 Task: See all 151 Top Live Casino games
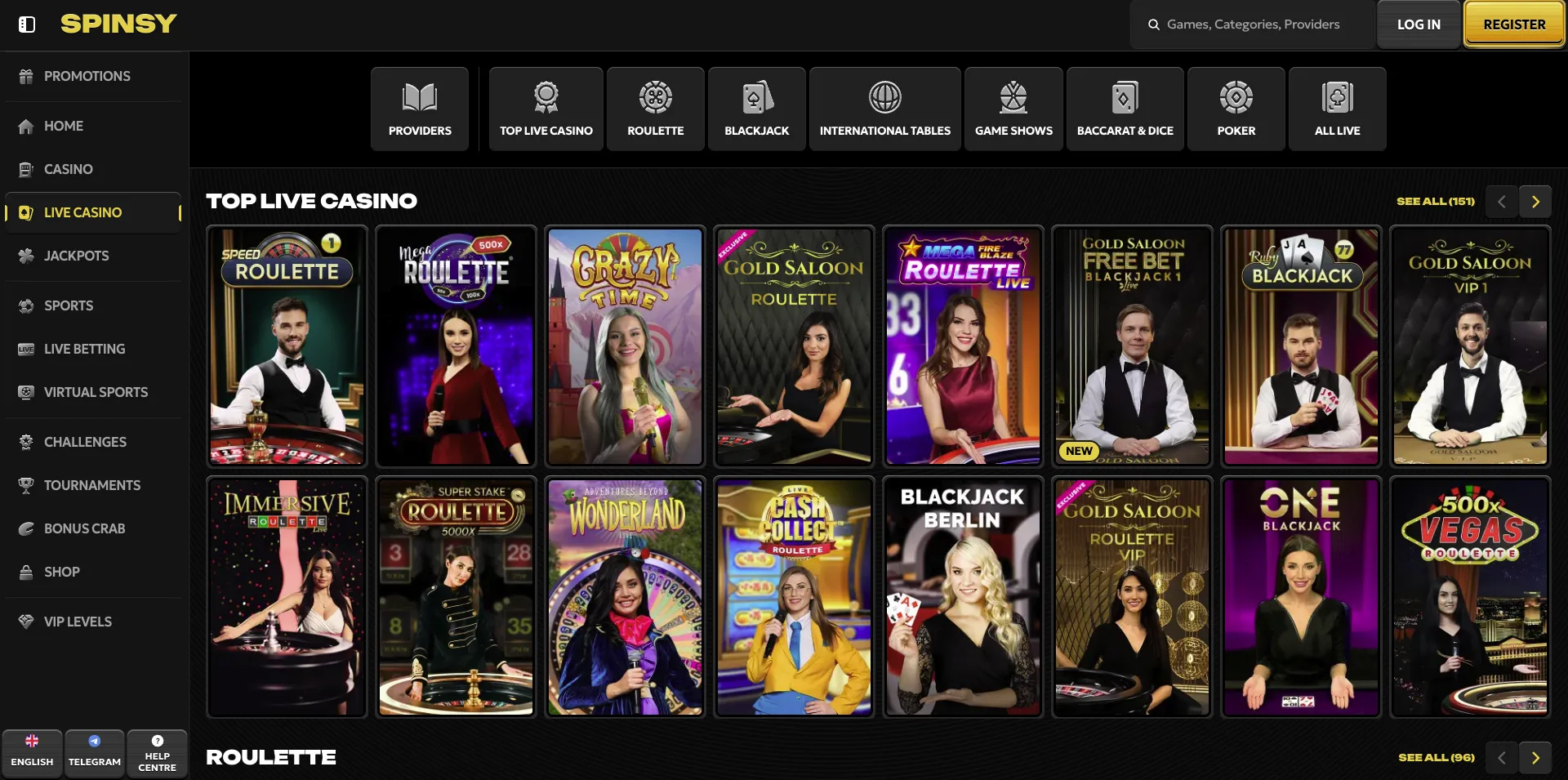(1436, 201)
